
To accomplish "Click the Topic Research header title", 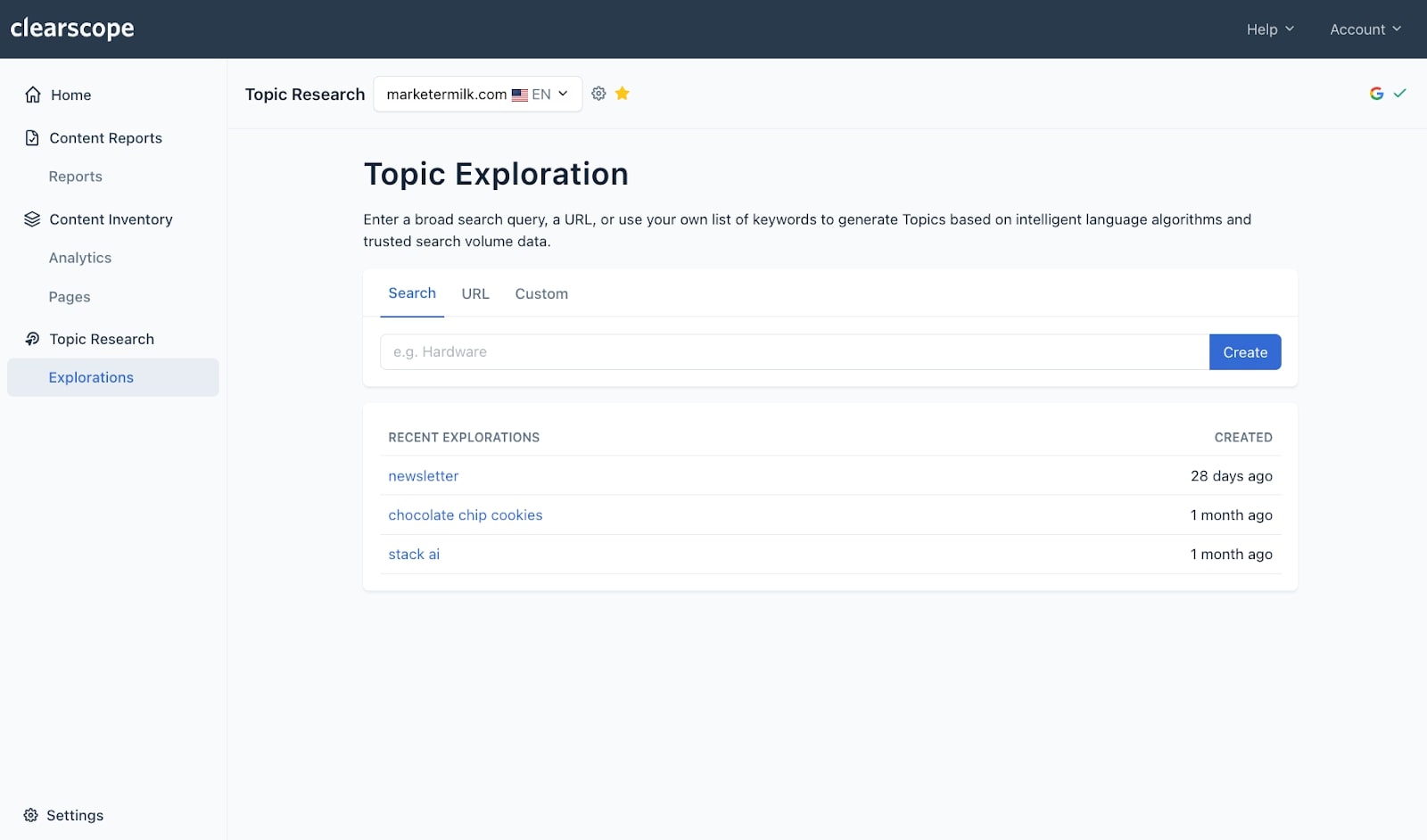I will tap(305, 95).
